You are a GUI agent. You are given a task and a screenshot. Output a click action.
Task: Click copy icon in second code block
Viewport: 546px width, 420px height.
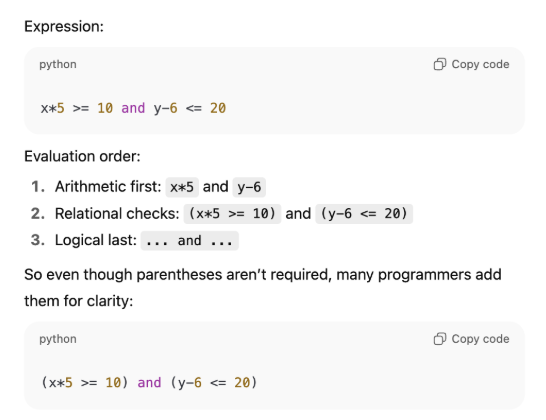[440, 339]
